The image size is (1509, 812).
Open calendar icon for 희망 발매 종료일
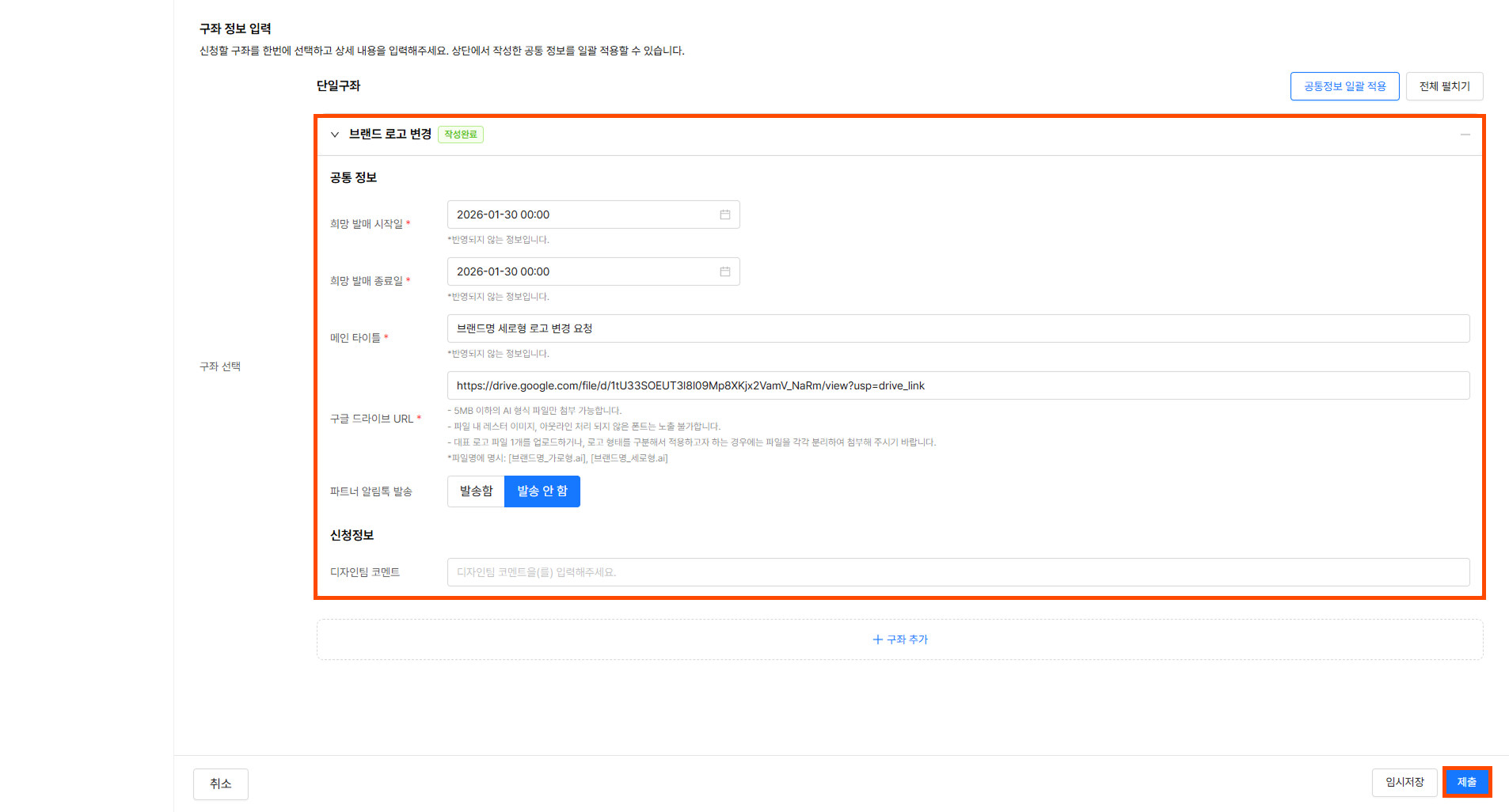pyautogui.click(x=724, y=271)
